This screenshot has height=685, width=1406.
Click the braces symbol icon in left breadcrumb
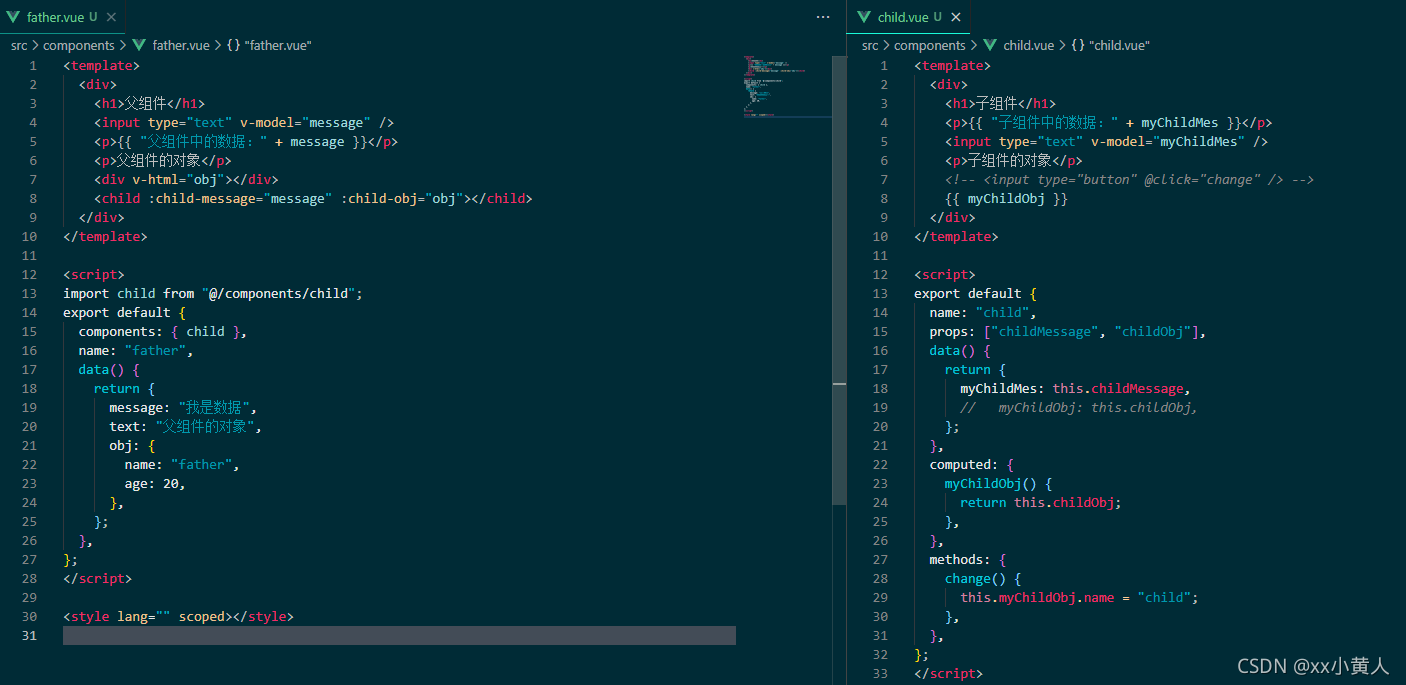pos(232,45)
